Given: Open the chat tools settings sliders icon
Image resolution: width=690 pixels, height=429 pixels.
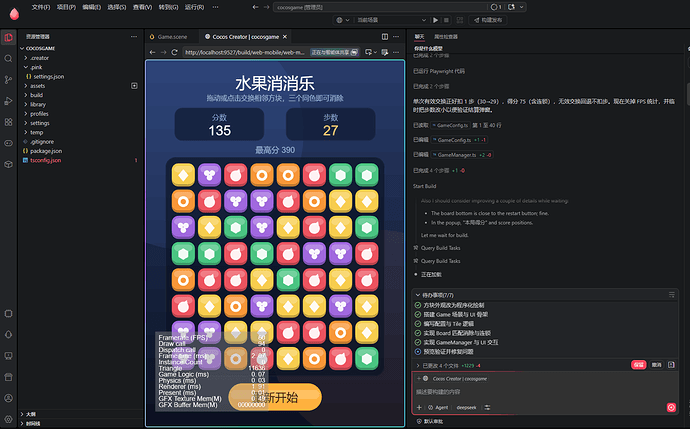Looking at the screenshot, I should click(487, 407).
